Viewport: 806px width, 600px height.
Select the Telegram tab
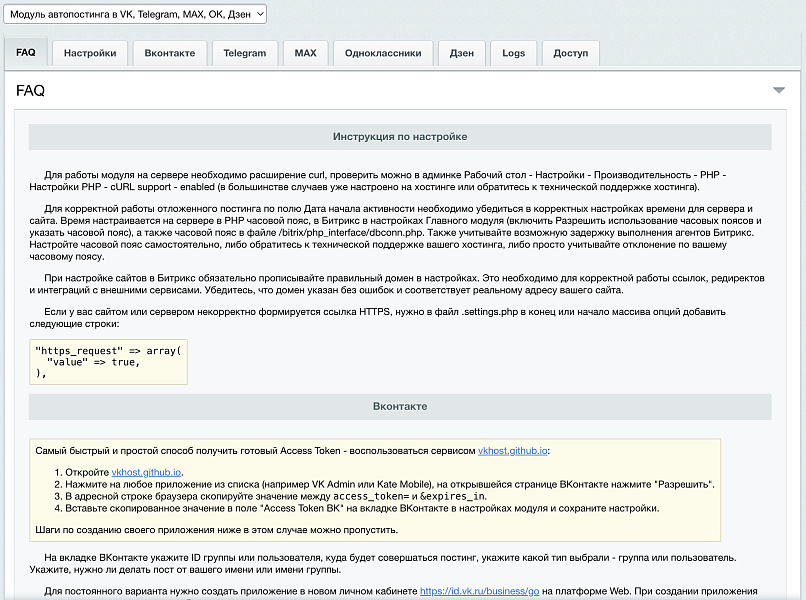coord(245,53)
